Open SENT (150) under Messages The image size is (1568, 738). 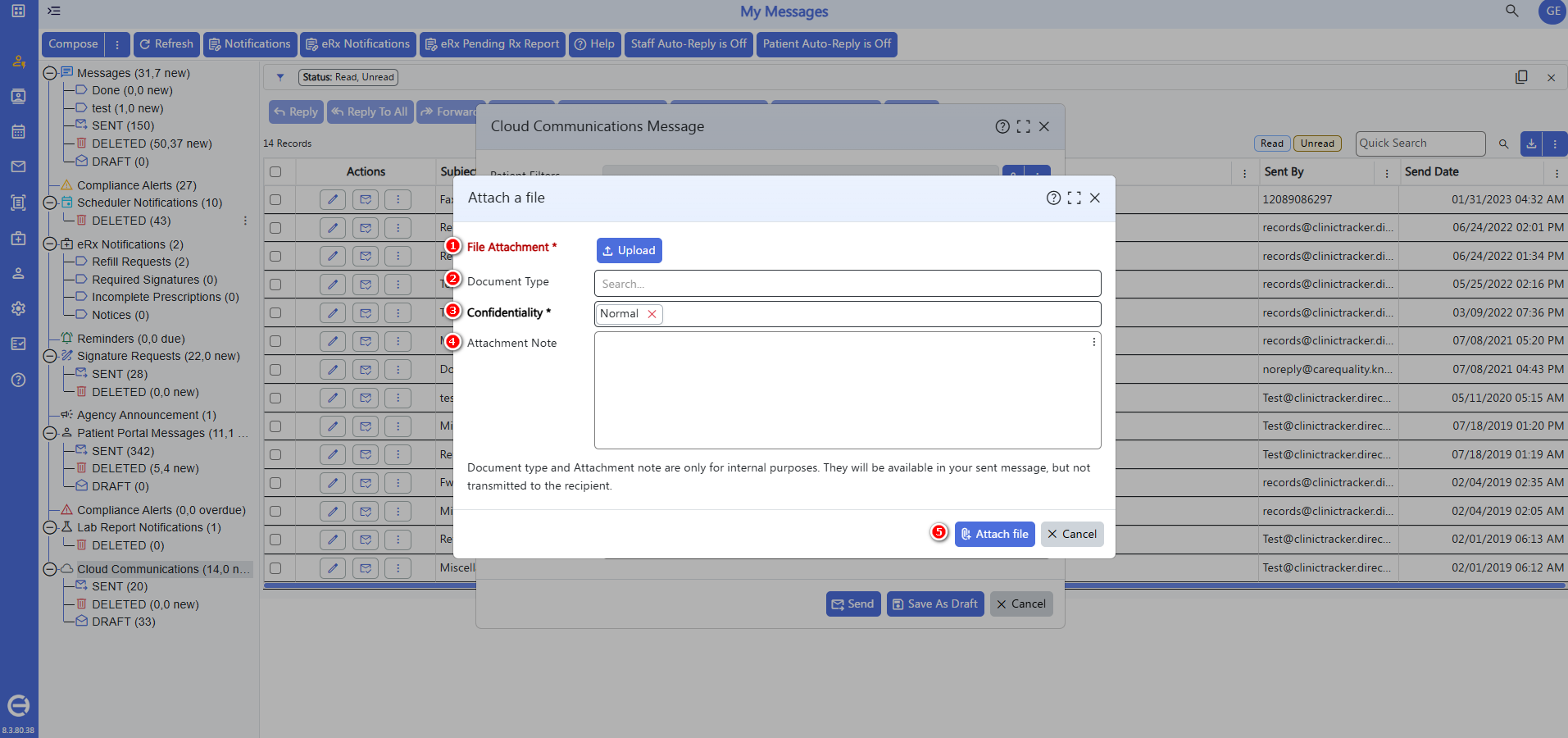pos(122,125)
